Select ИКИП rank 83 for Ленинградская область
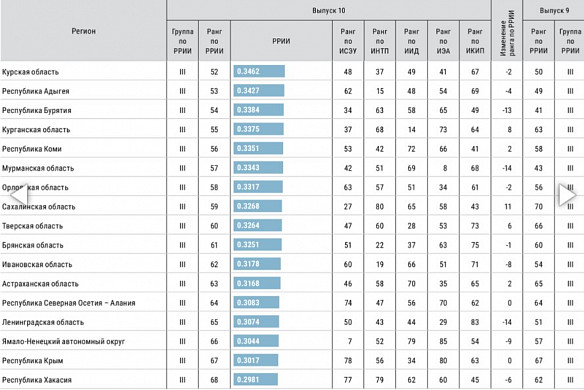This screenshot has width=584, height=390. pyautogui.click(x=475, y=322)
